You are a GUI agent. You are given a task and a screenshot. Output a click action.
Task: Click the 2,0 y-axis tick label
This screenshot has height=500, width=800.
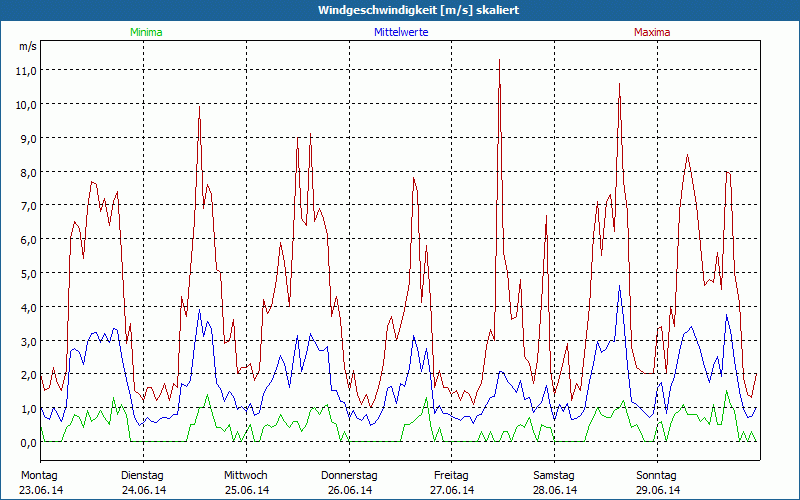(27, 375)
